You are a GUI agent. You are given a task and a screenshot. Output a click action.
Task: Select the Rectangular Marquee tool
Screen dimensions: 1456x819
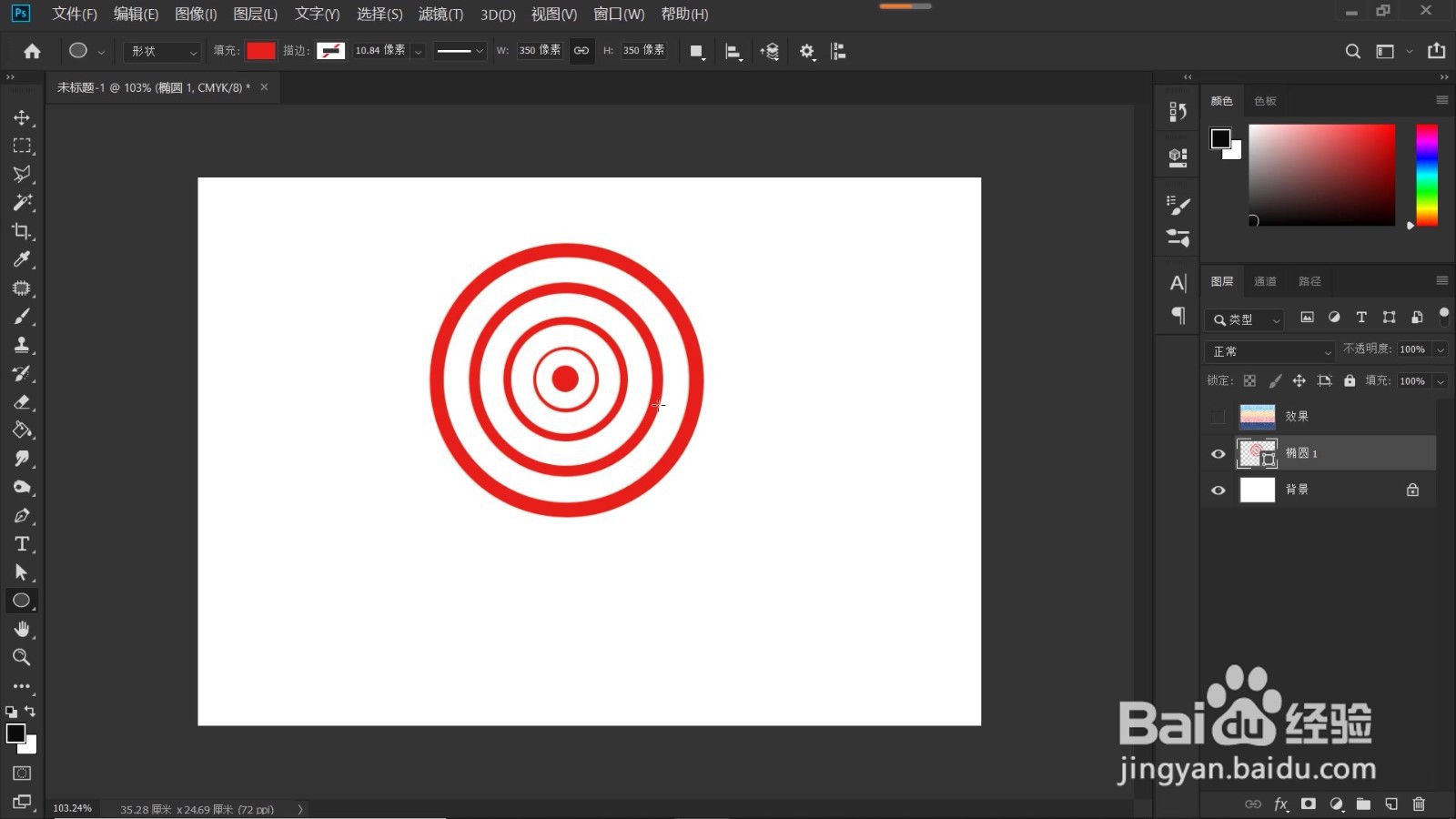tap(22, 146)
